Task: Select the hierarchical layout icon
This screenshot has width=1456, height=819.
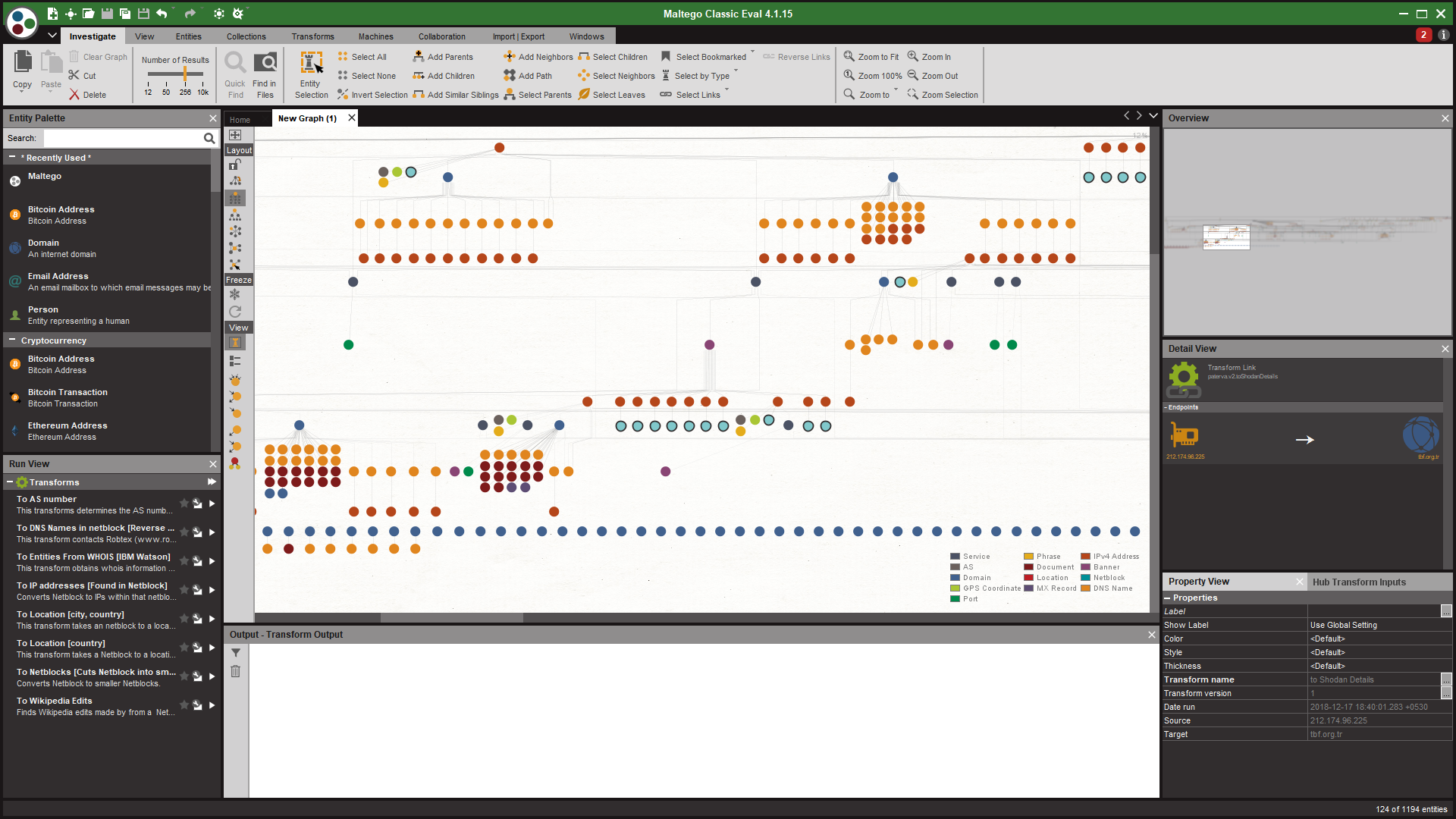Action: pyautogui.click(x=235, y=215)
